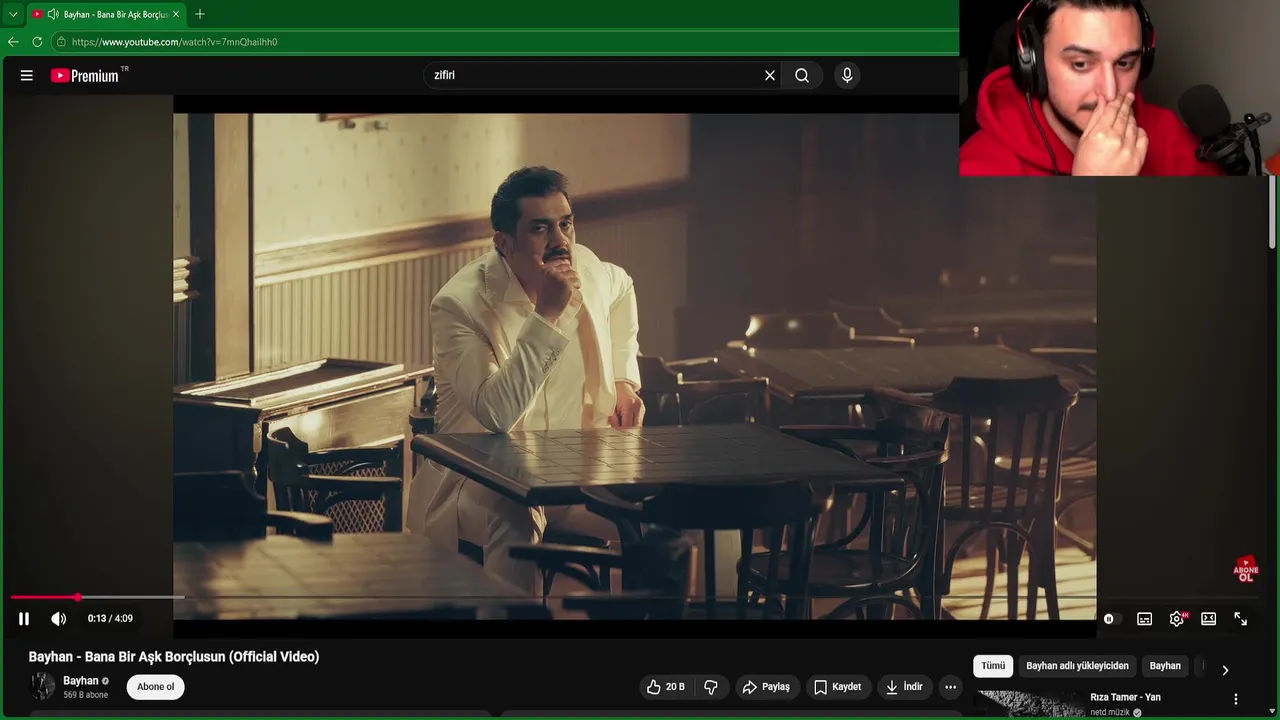The width and height of the screenshot is (1280, 720).
Task: Open the YouTube hamburger guide menu
Action: pos(27,75)
